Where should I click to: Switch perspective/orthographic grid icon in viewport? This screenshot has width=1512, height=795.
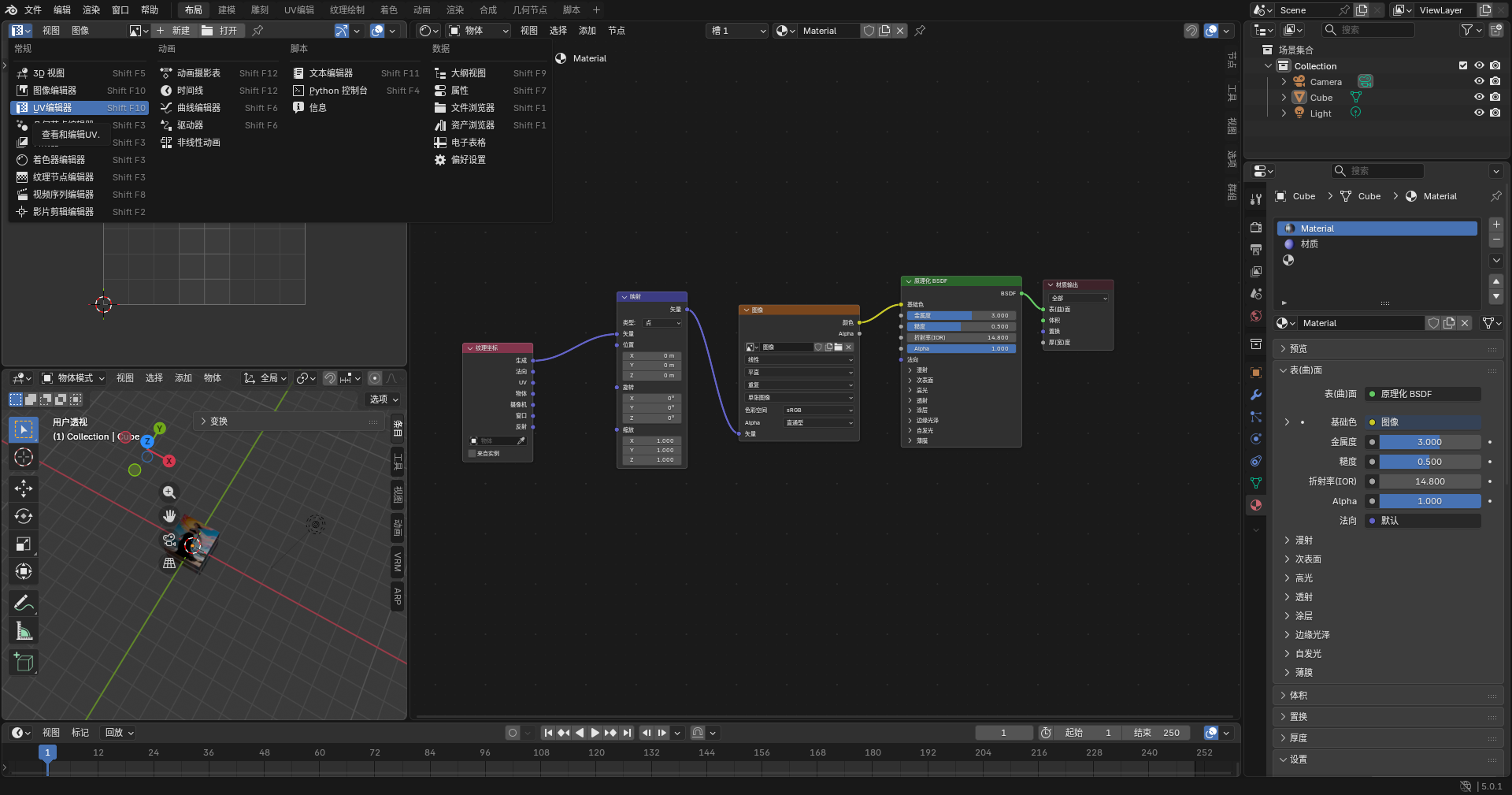point(169,563)
